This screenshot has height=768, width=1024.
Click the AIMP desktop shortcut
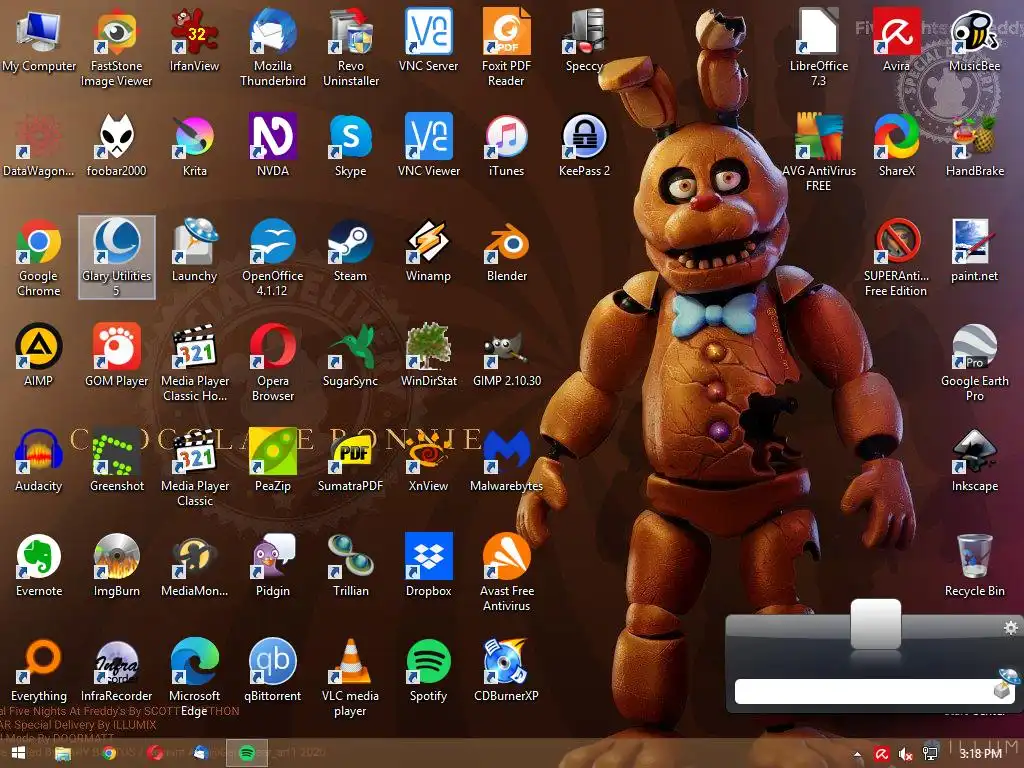tap(39, 357)
